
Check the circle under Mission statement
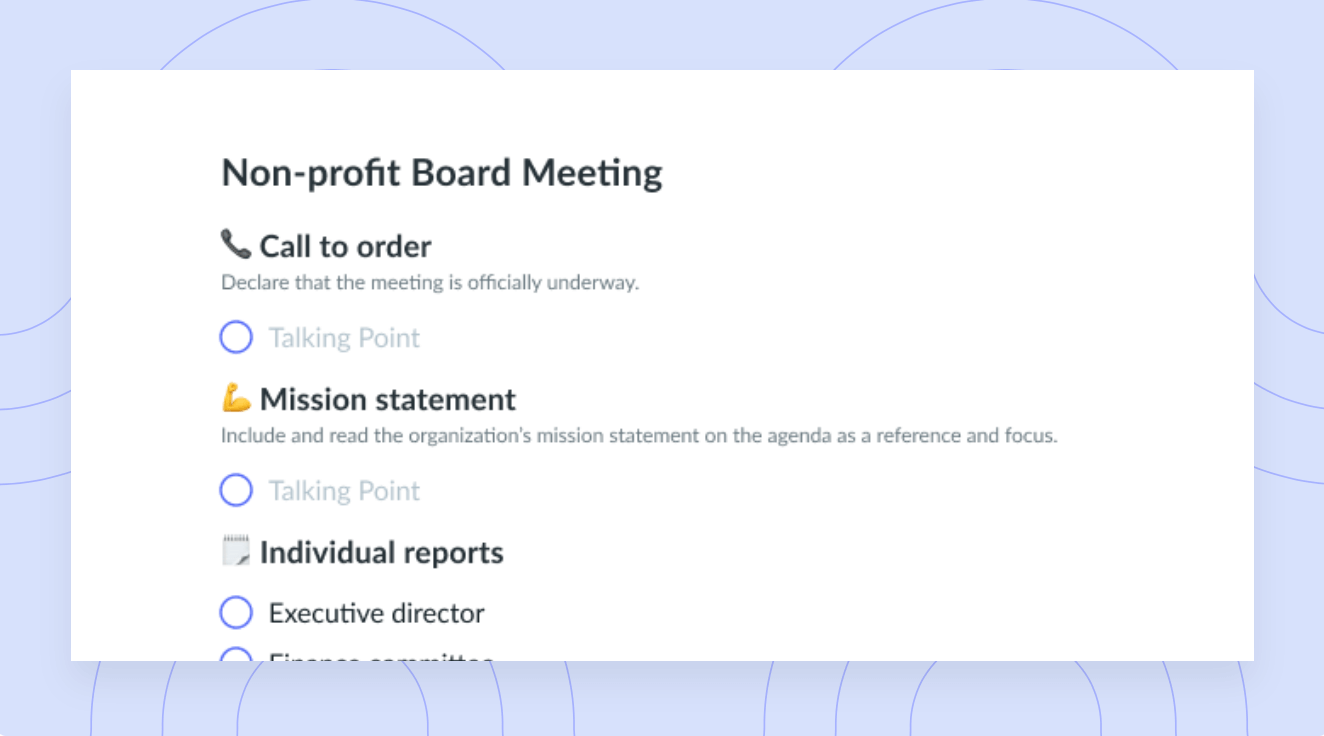pos(236,490)
